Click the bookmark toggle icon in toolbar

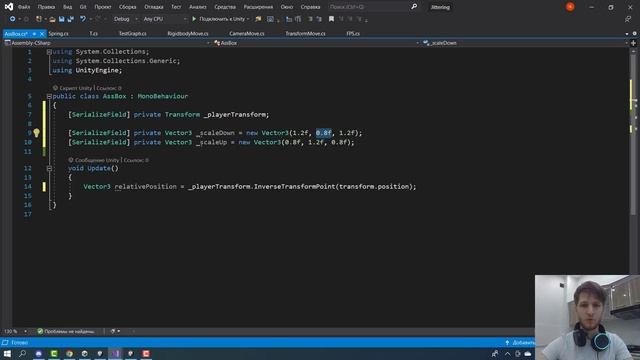coord(331,19)
